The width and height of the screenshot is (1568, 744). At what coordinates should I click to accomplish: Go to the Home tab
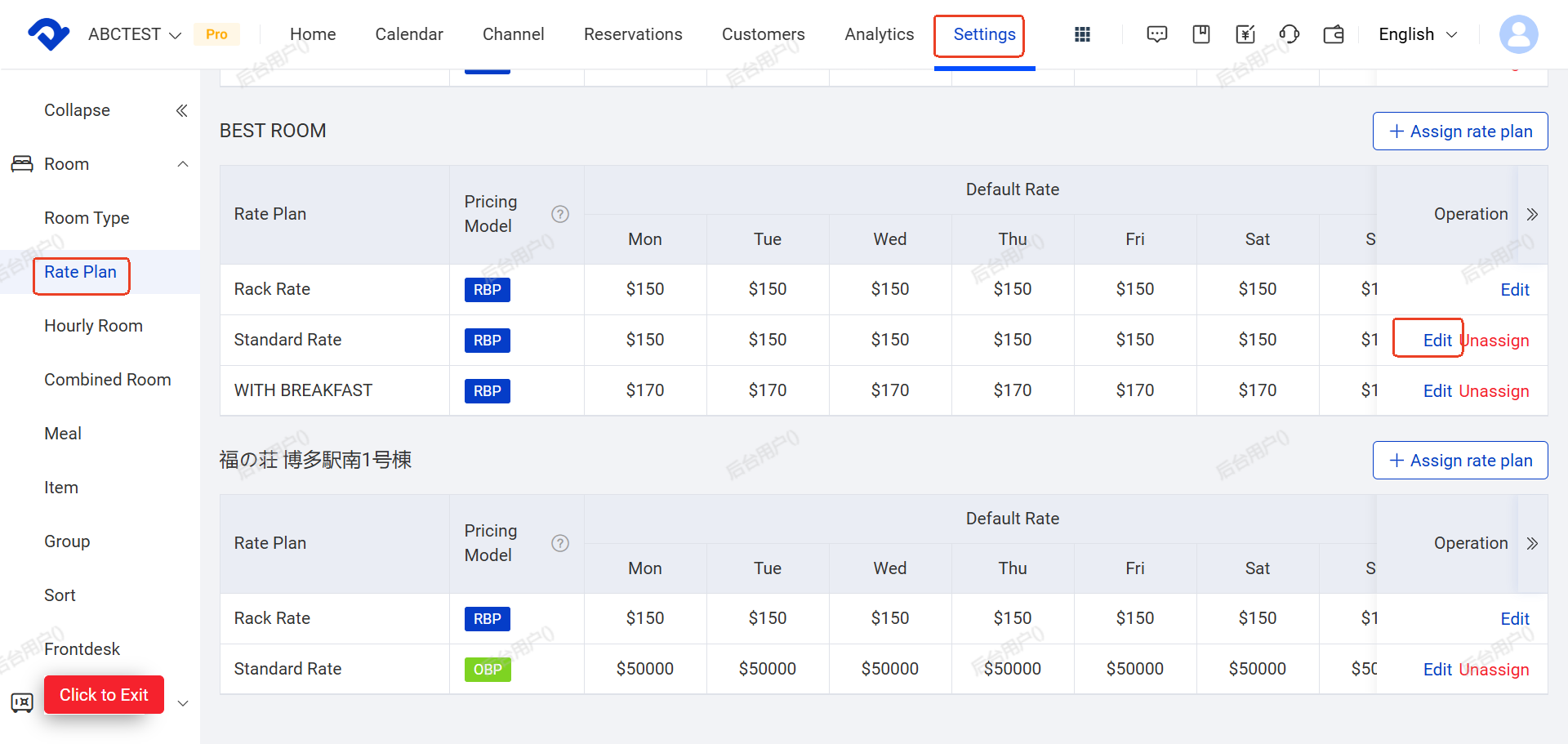point(313,34)
